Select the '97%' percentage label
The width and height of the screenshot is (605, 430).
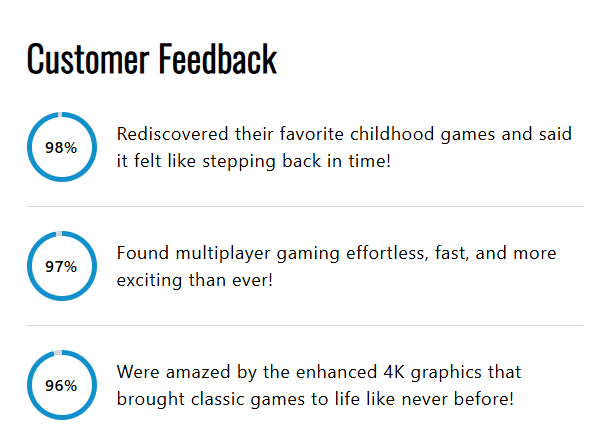point(61,266)
